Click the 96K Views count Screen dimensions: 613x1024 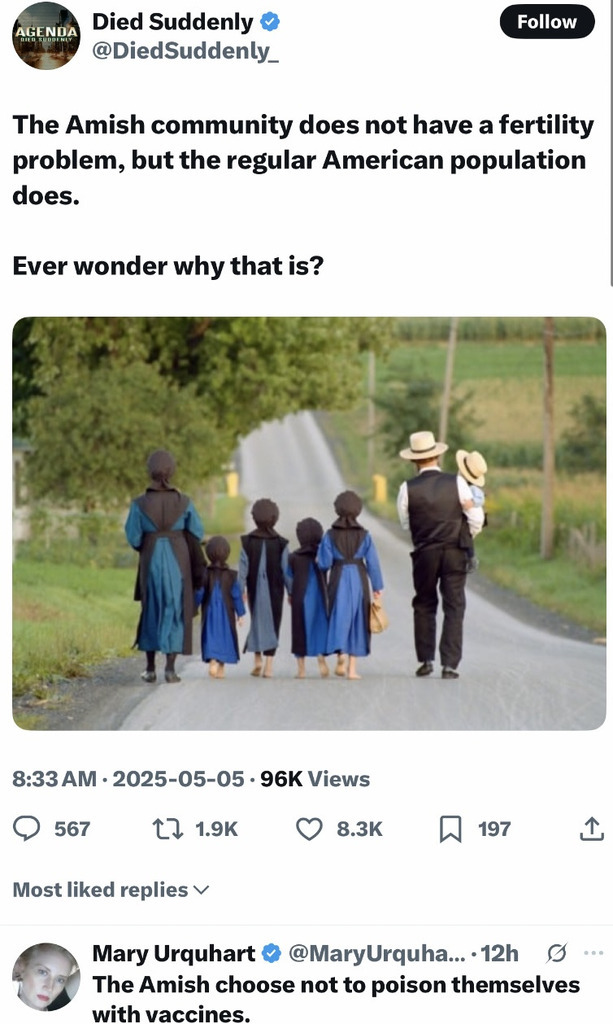pyautogui.click(x=315, y=778)
